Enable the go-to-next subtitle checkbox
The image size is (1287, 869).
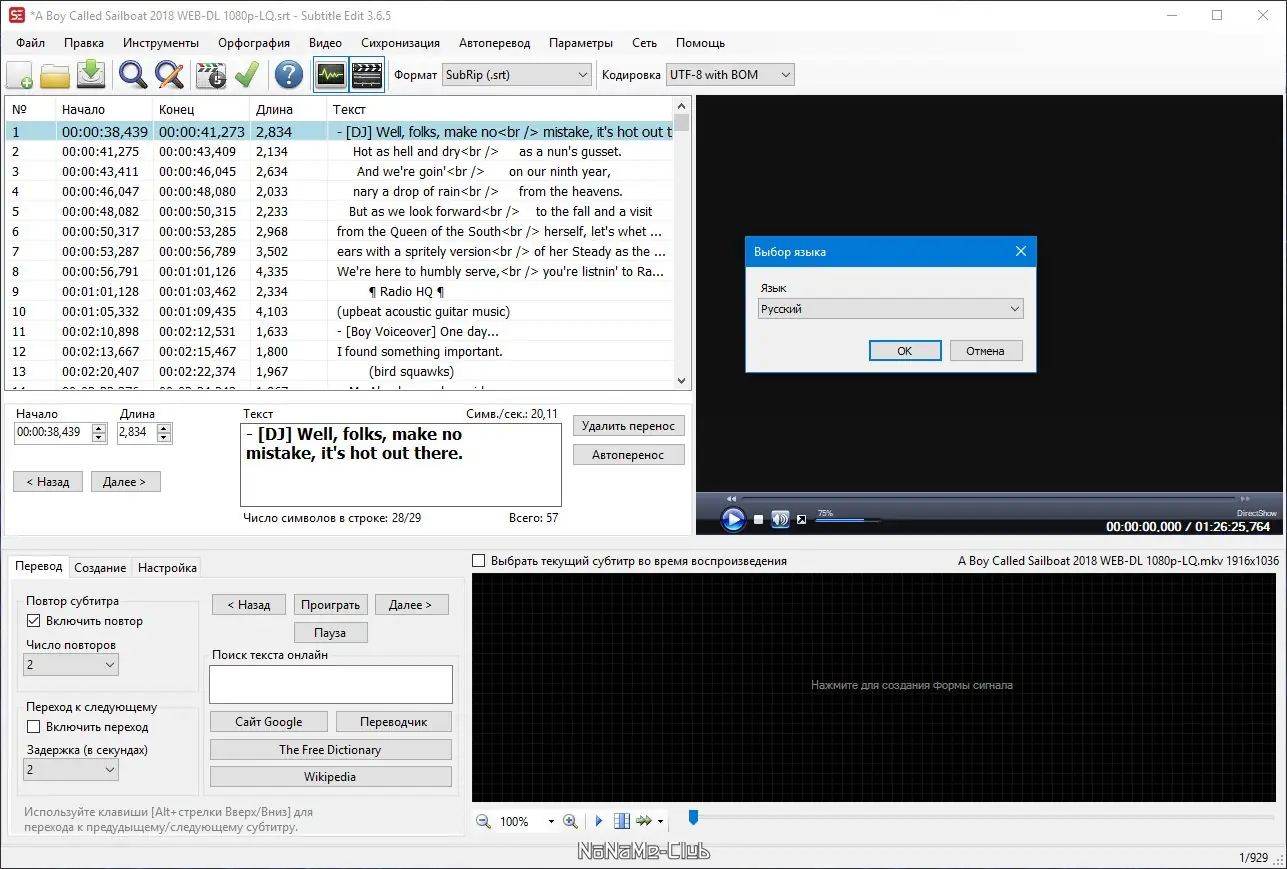tap(34, 727)
